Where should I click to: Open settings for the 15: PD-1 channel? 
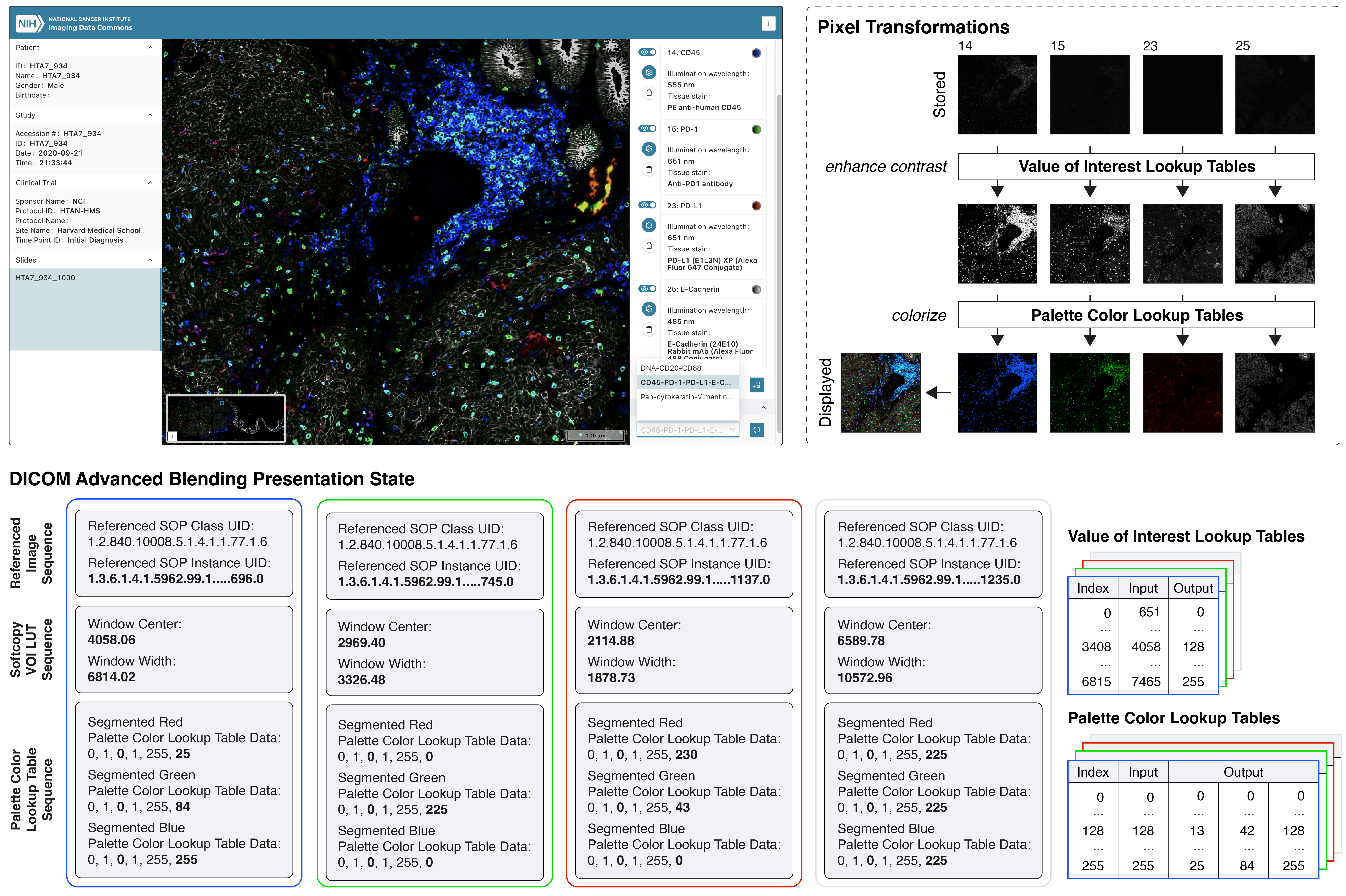point(649,149)
